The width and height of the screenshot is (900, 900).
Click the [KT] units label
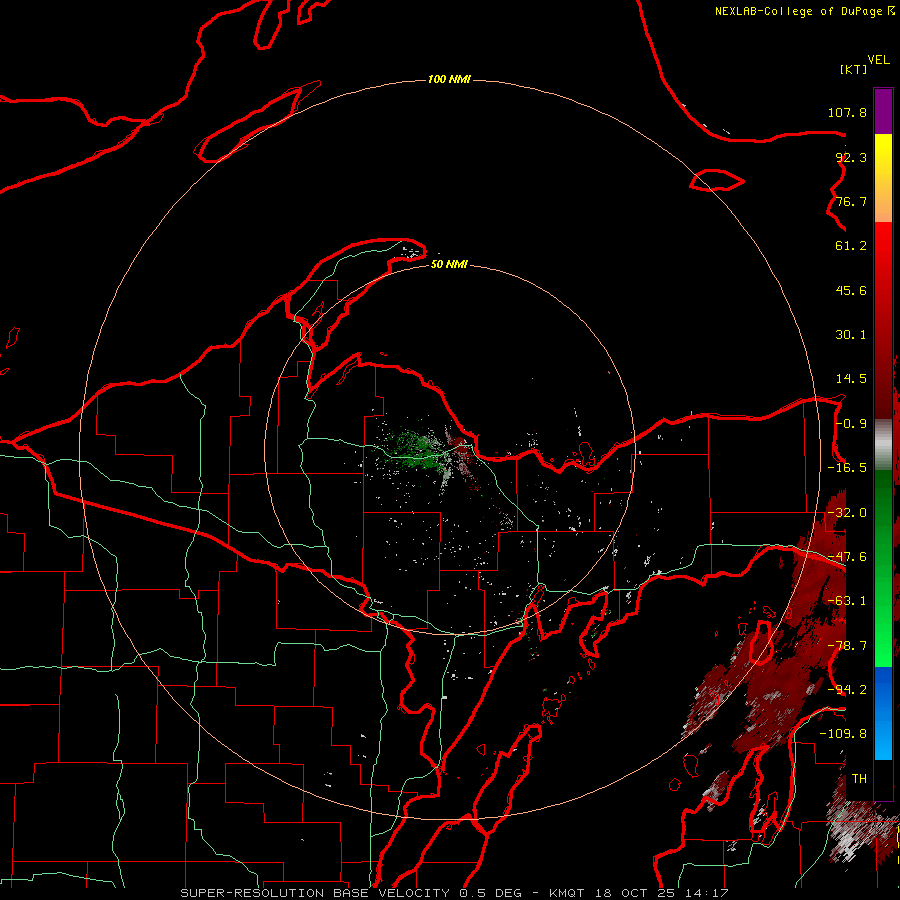click(x=854, y=69)
